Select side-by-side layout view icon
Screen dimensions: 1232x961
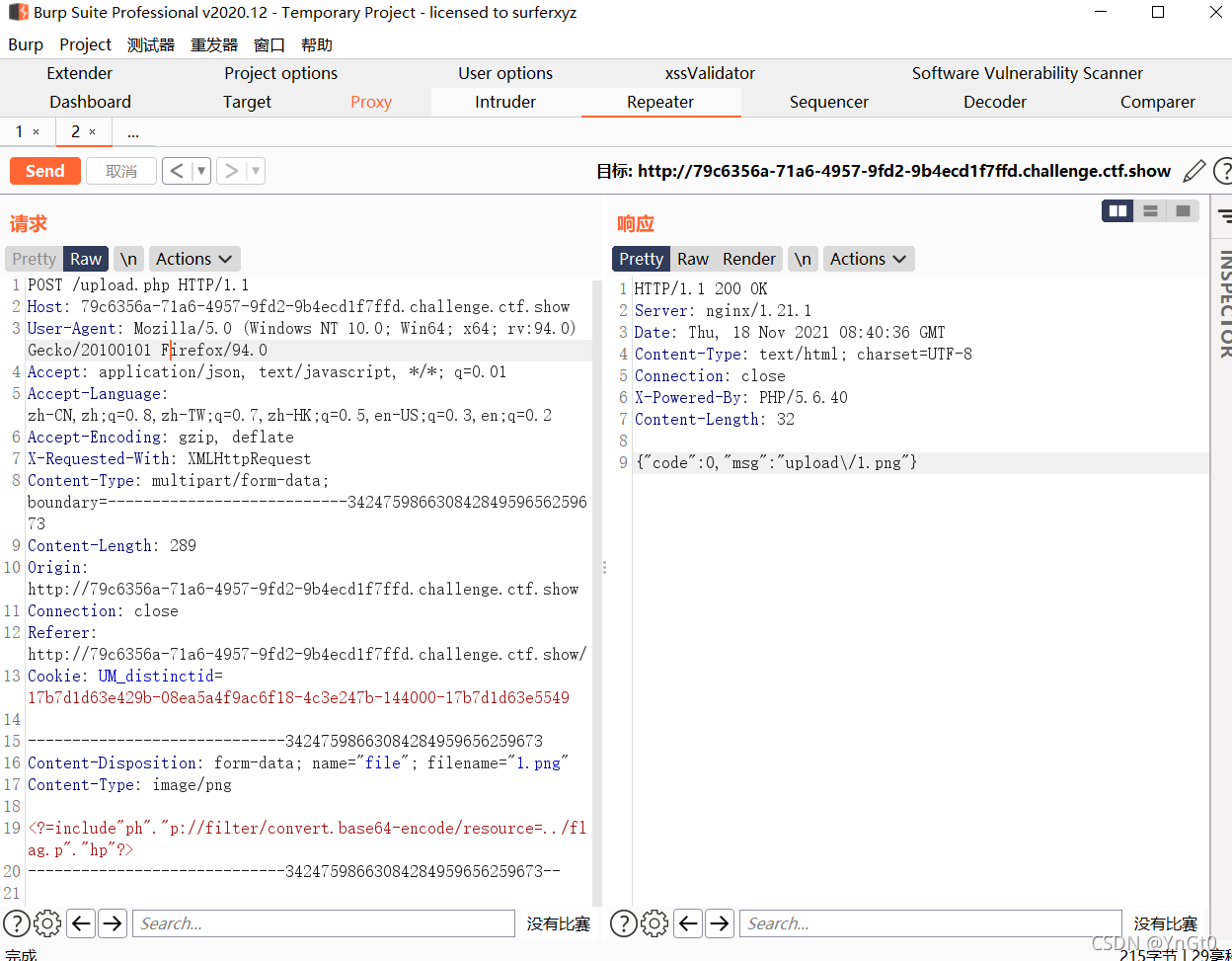1118,210
